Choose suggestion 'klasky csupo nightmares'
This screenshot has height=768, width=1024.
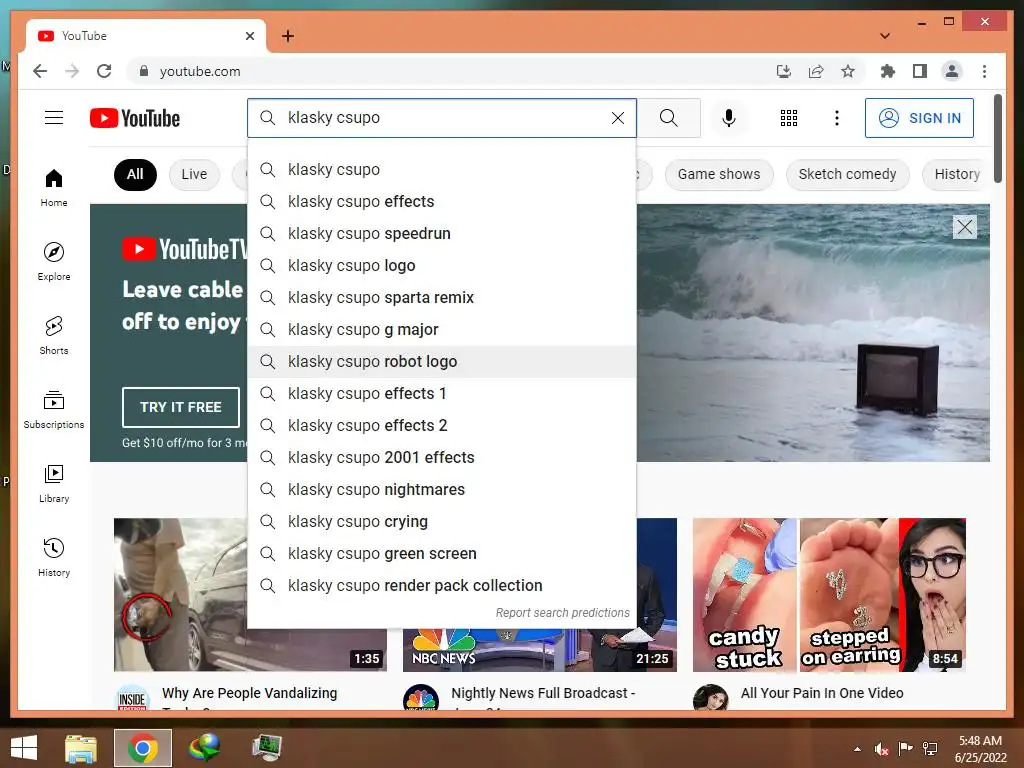(441, 490)
